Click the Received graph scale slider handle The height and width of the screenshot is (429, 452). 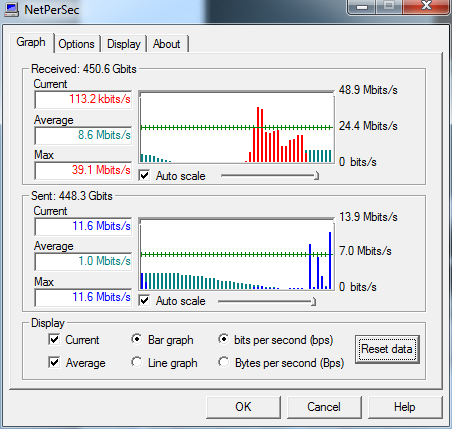tap(316, 176)
